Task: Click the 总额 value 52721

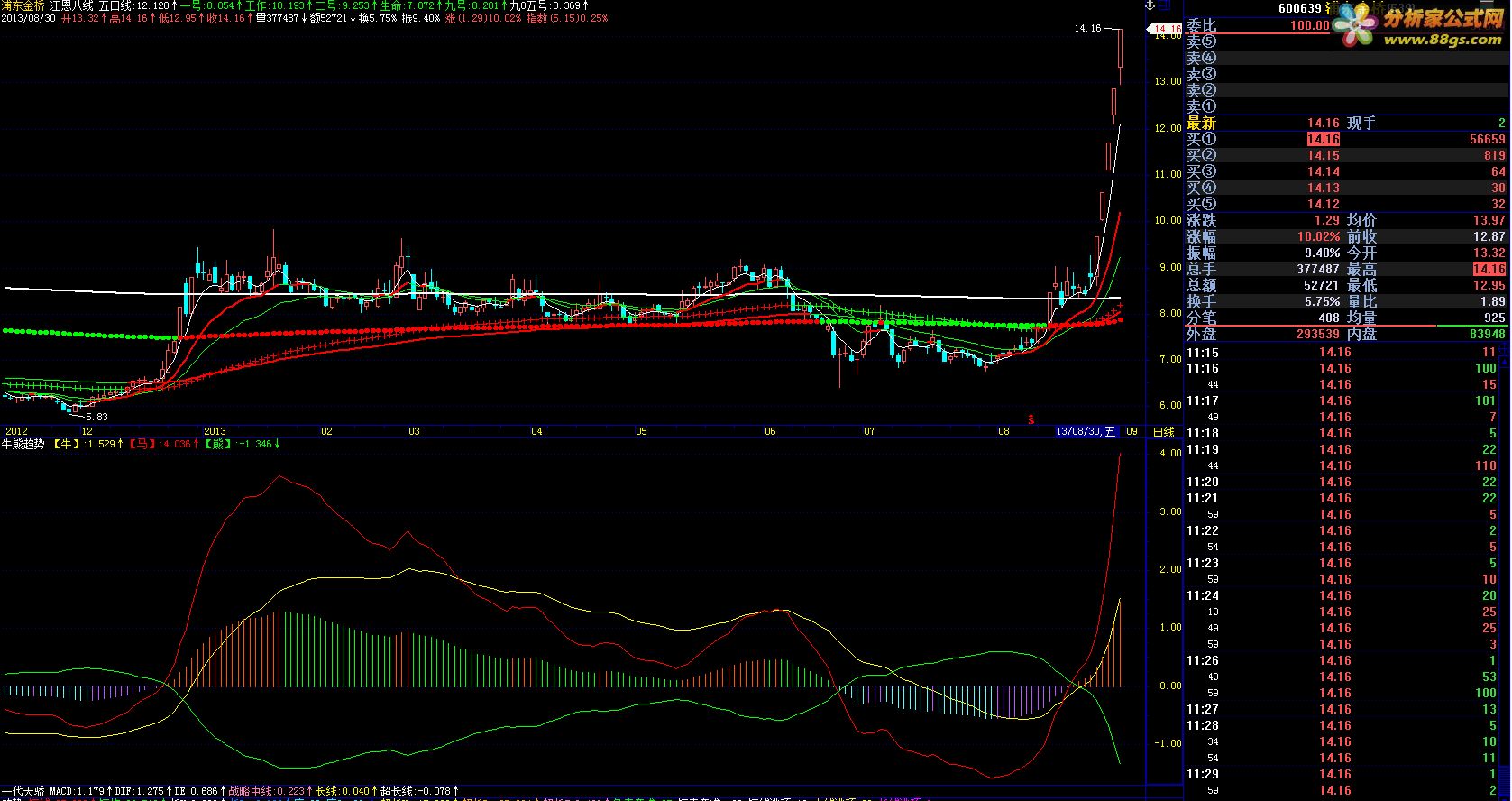Action: [1322, 285]
